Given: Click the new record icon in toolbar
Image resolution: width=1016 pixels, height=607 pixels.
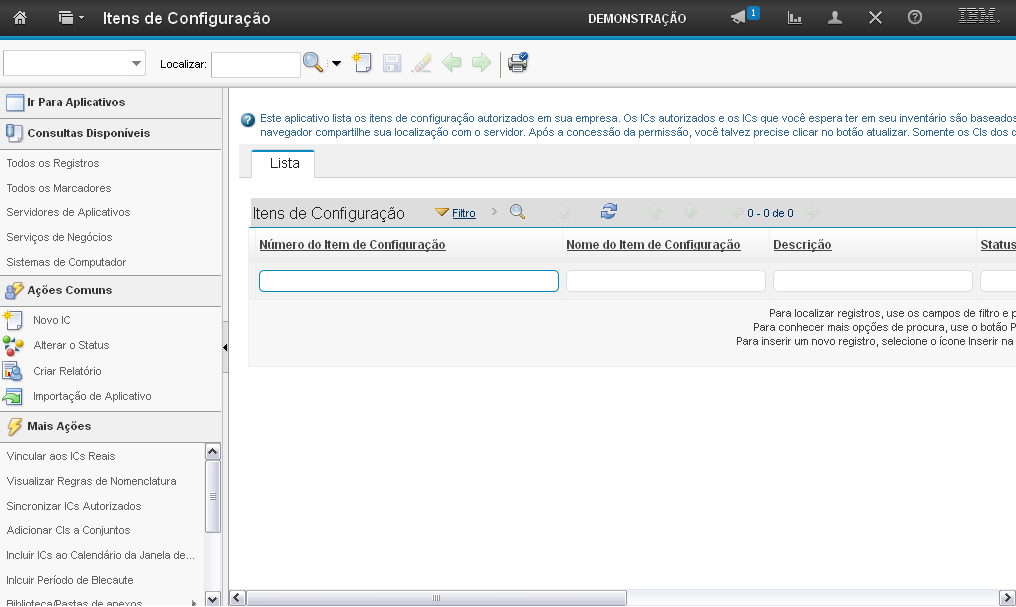Looking at the screenshot, I should 362,63.
